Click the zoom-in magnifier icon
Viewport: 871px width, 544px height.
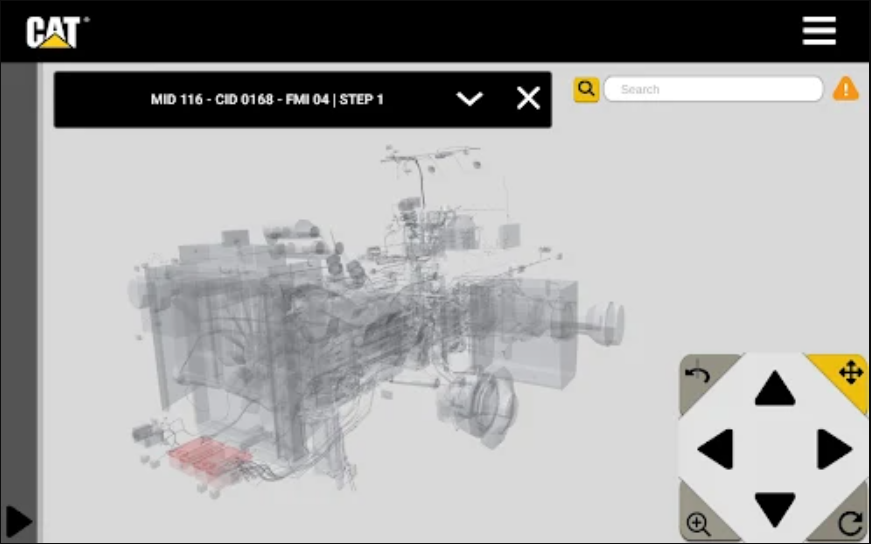tap(698, 524)
